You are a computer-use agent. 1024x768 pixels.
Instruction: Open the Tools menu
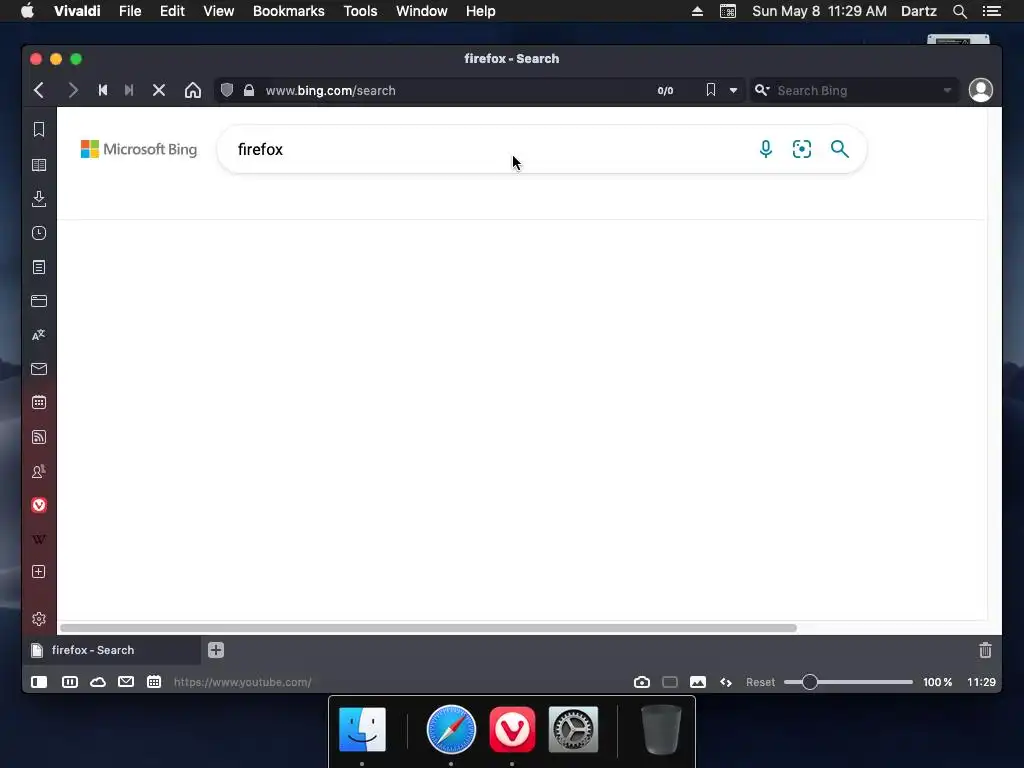[x=360, y=11]
